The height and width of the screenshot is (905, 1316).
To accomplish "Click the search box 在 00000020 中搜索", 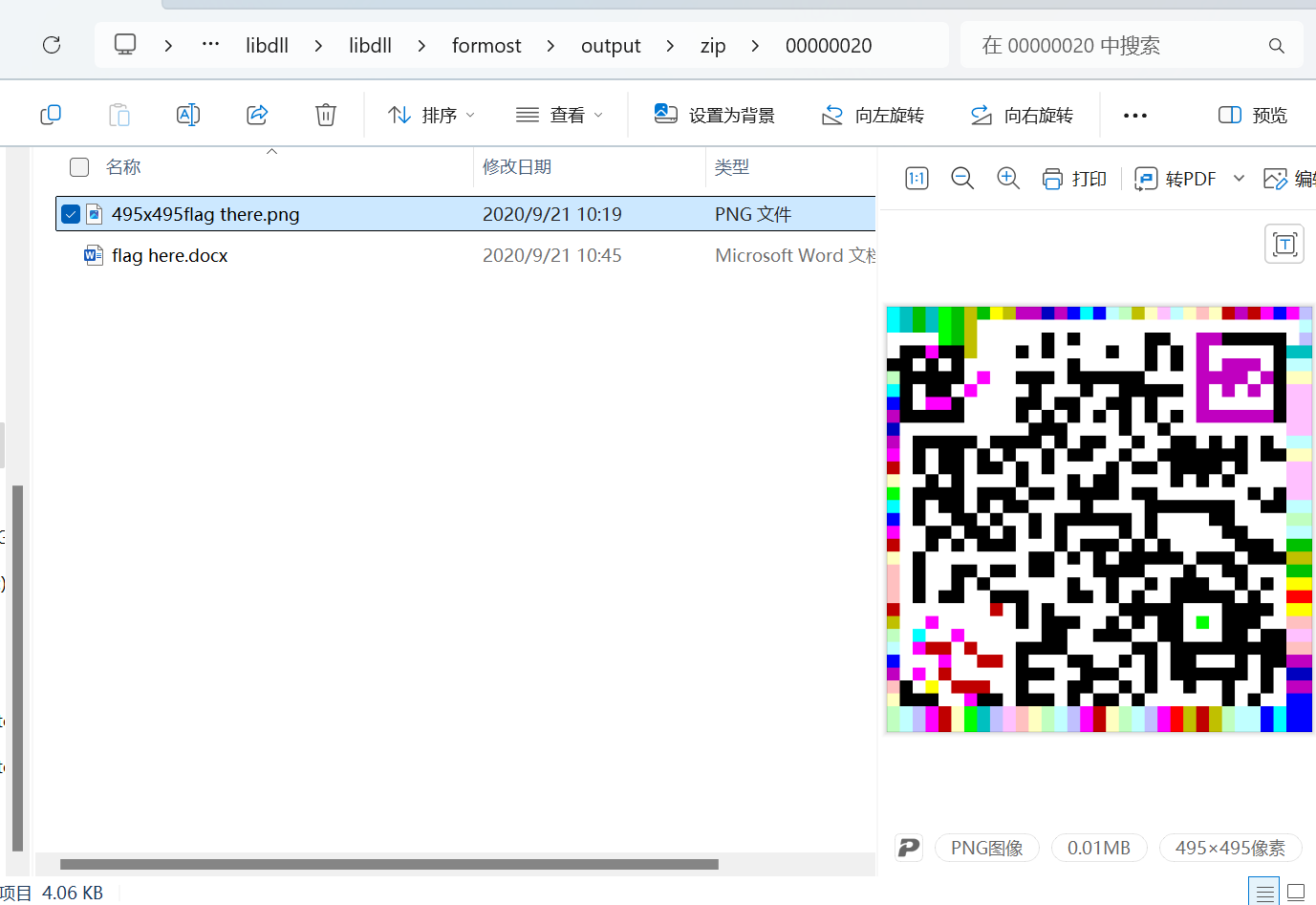I will pos(1132,45).
